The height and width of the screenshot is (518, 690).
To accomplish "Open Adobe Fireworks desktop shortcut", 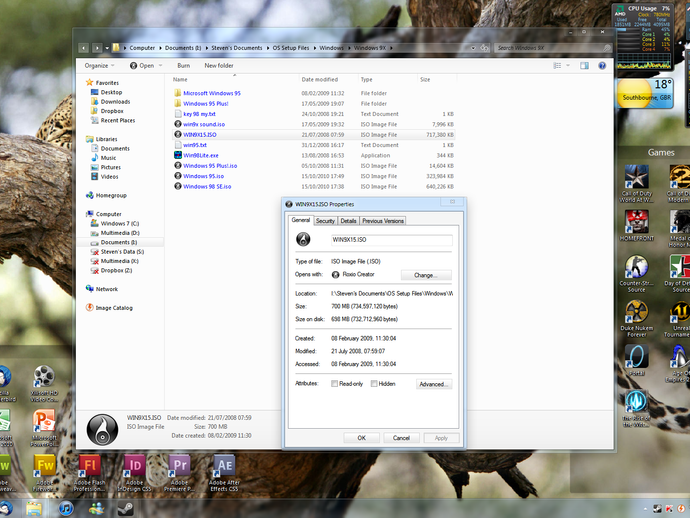I will point(44,473).
